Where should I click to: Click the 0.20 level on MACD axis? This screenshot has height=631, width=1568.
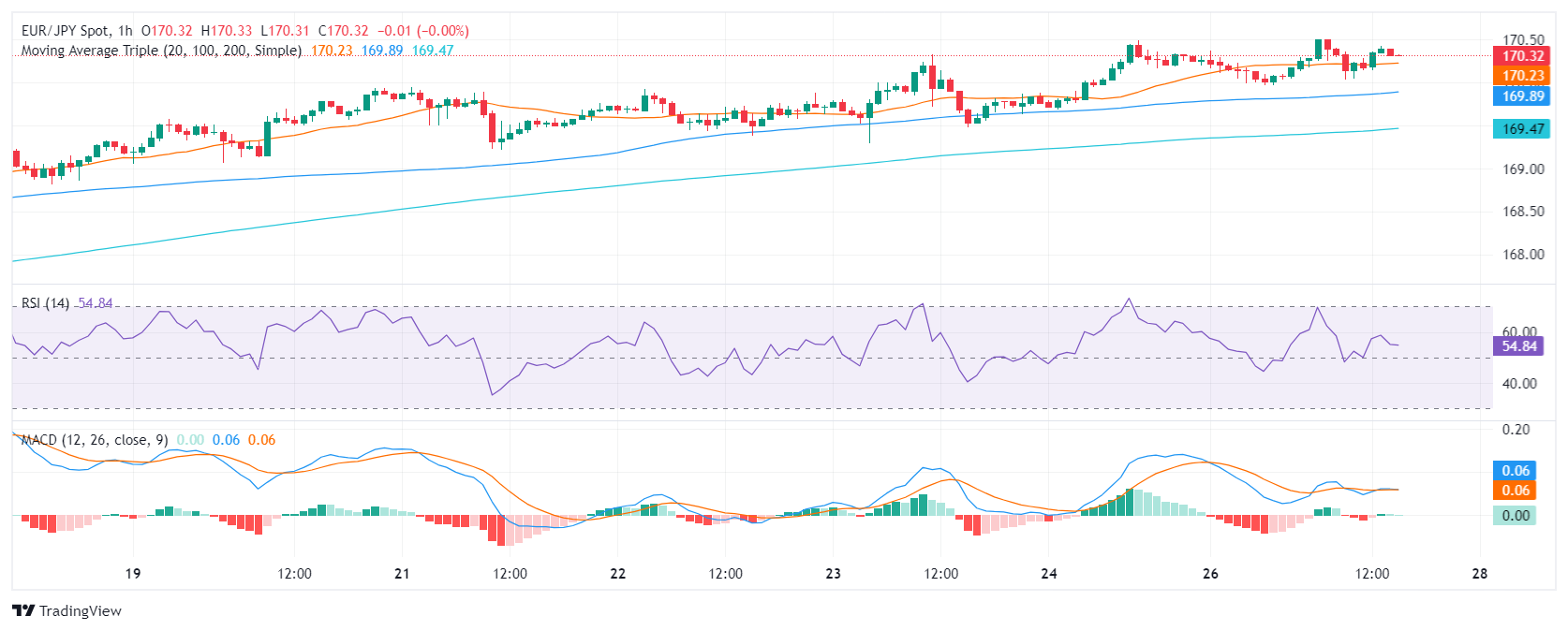click(x=1516, y=430)
